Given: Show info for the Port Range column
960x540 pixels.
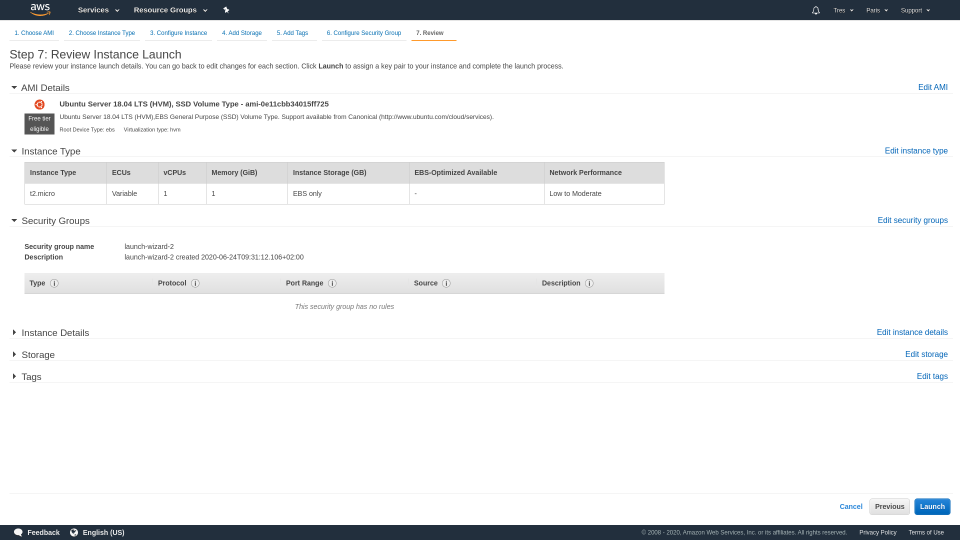Looking at the screenshot, I should point(332,283).
